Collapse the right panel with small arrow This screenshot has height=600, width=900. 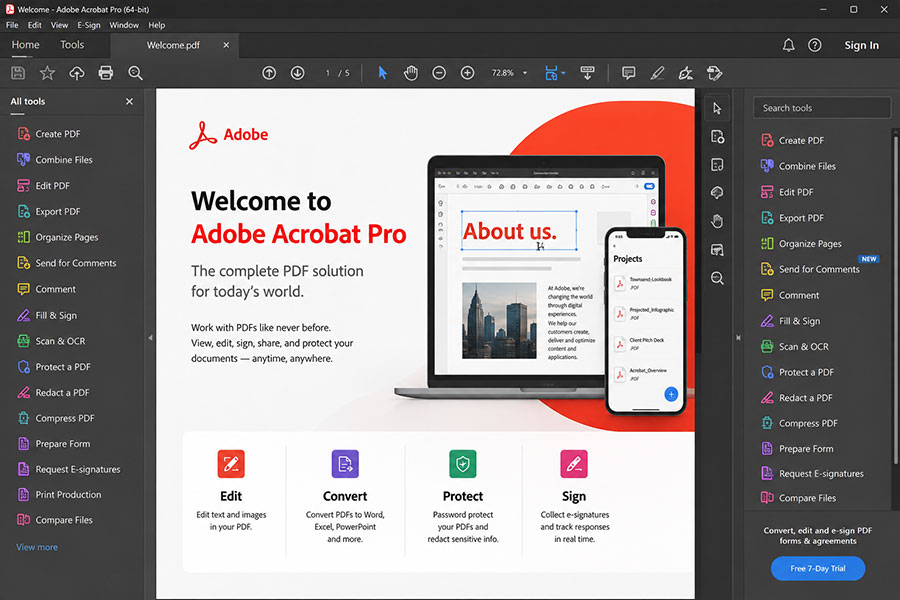pyautogui.click(x=738, y=338)
